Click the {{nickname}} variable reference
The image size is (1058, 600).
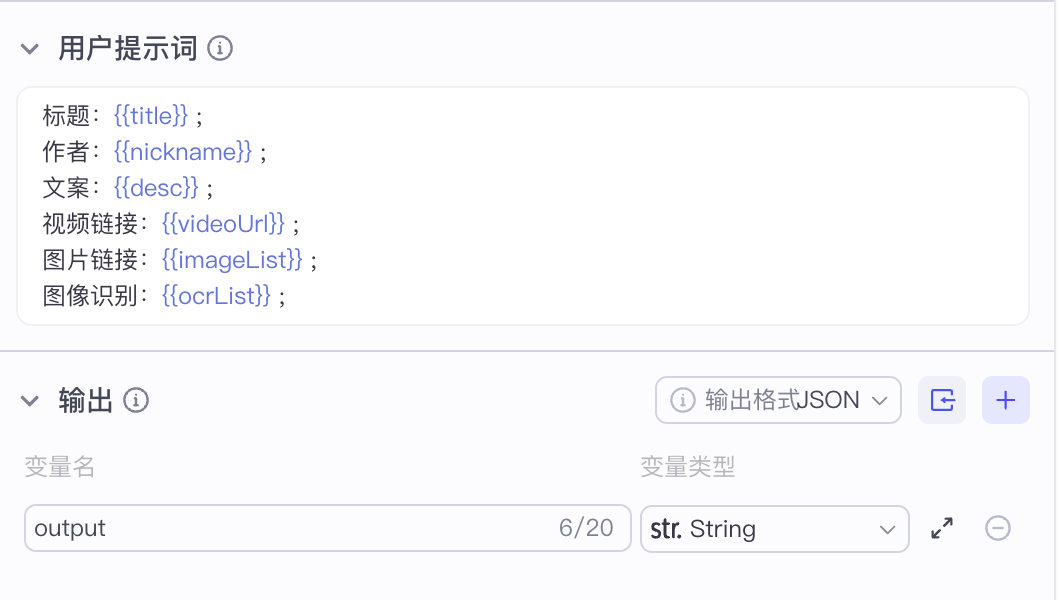183,152
